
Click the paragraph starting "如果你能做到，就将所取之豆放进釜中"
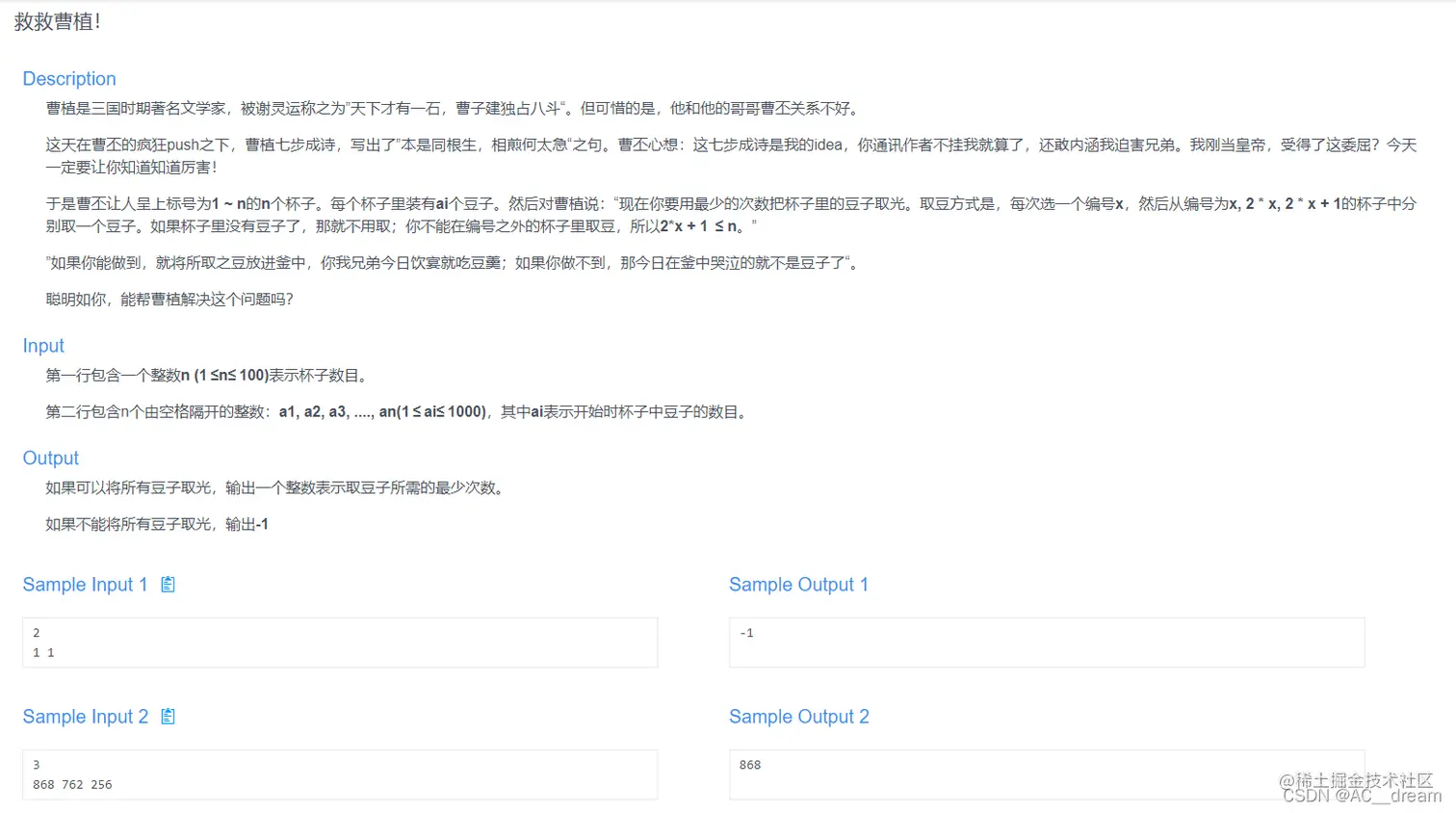[x=452, y=263]
